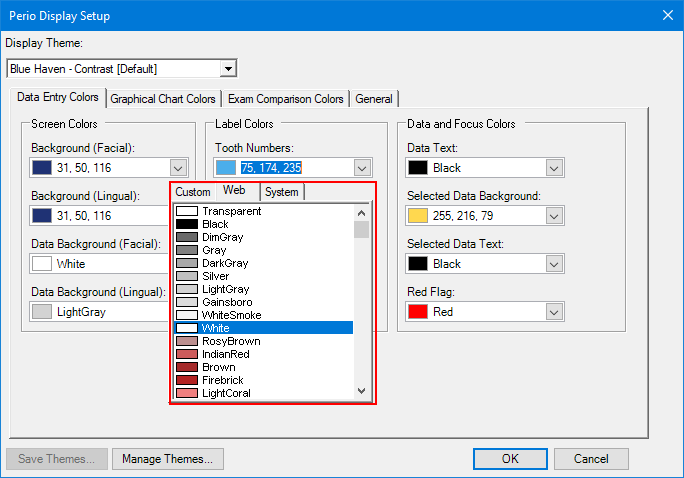Switch to the System color tab

281,192
